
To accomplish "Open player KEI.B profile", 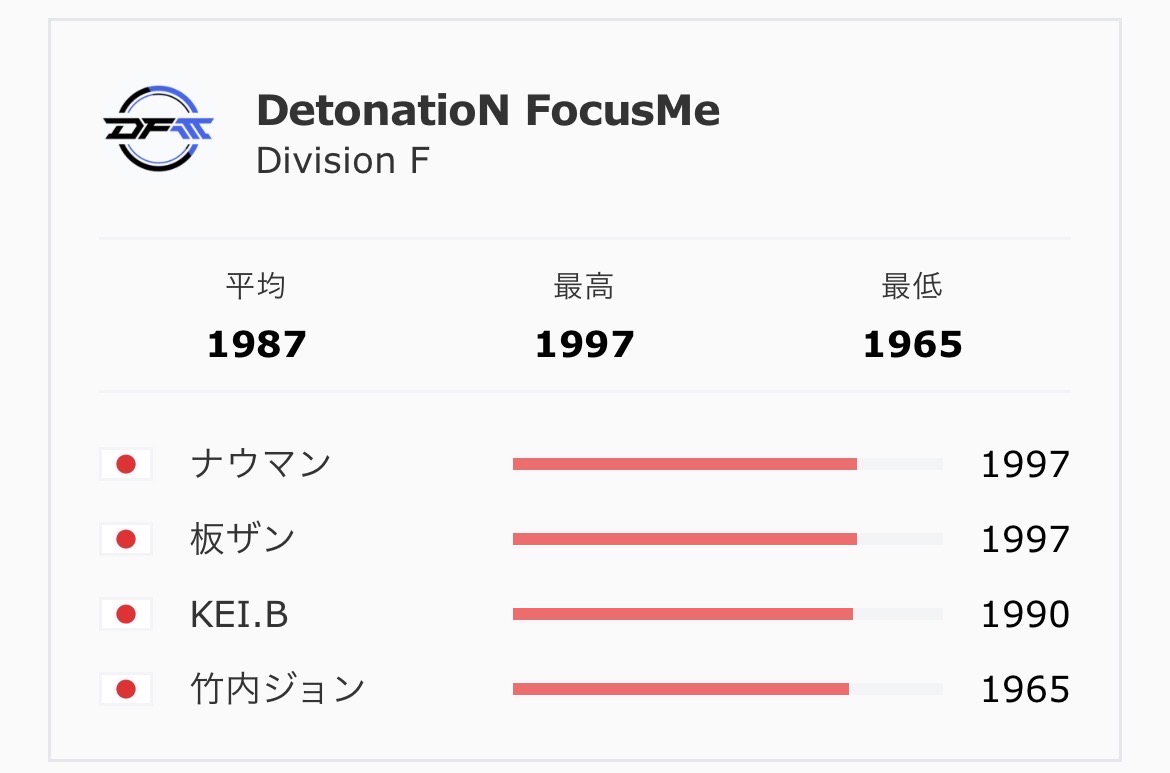I will coord(239,615).
